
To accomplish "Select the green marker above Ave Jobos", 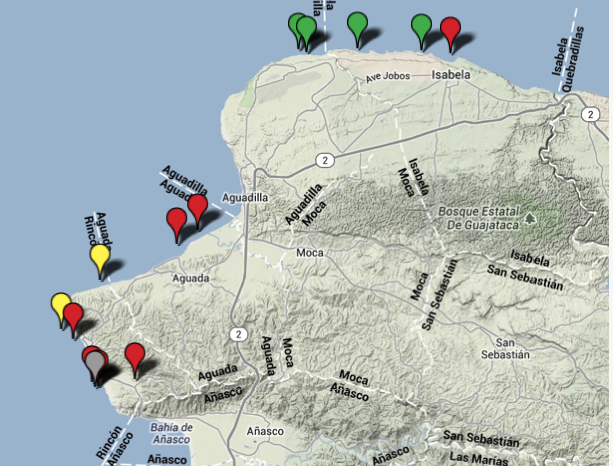I will pyautogui.click(x=357, y=23).
